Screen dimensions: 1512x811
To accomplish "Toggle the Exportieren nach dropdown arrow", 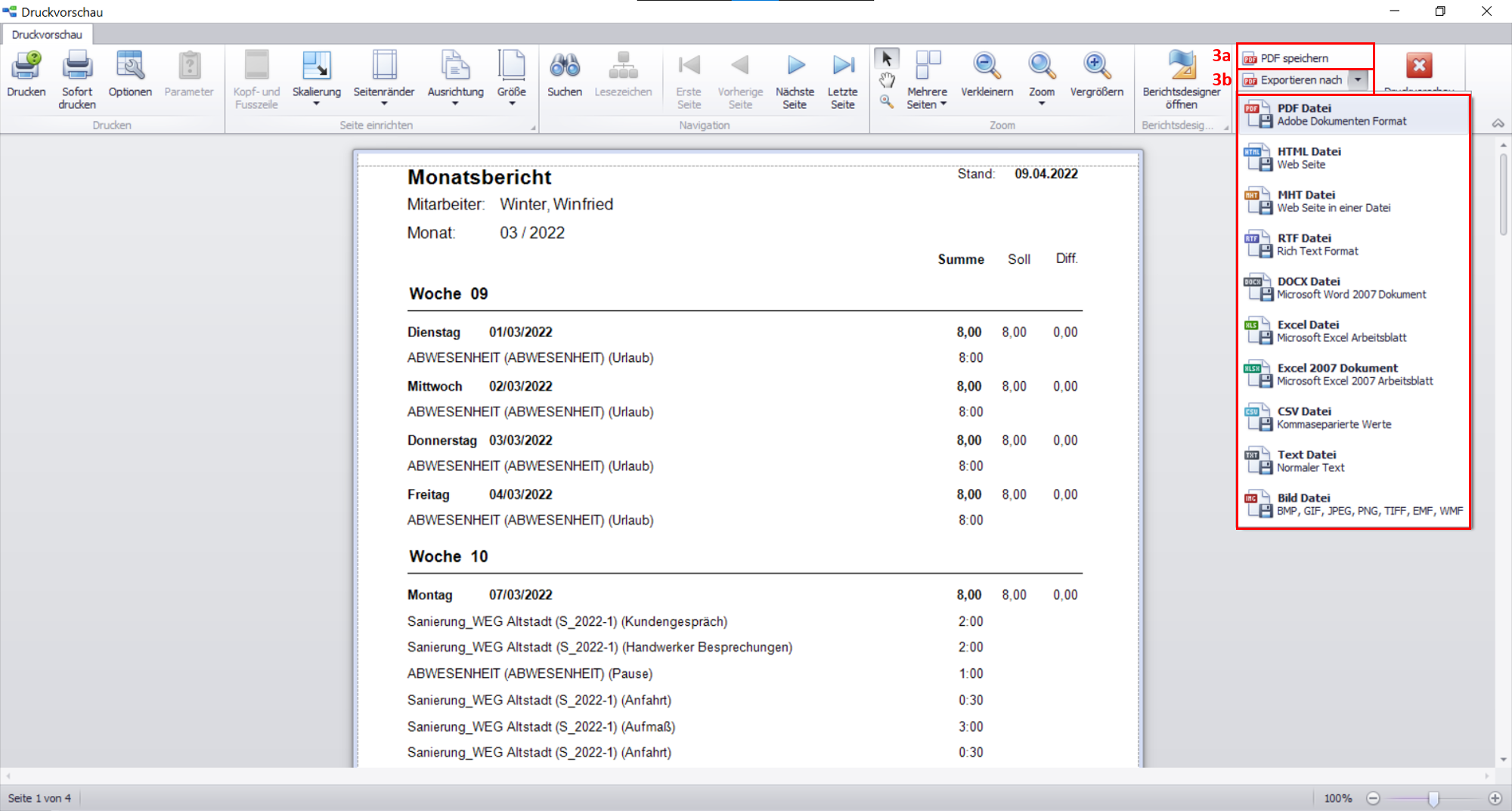I will (x=1358, y=80).
